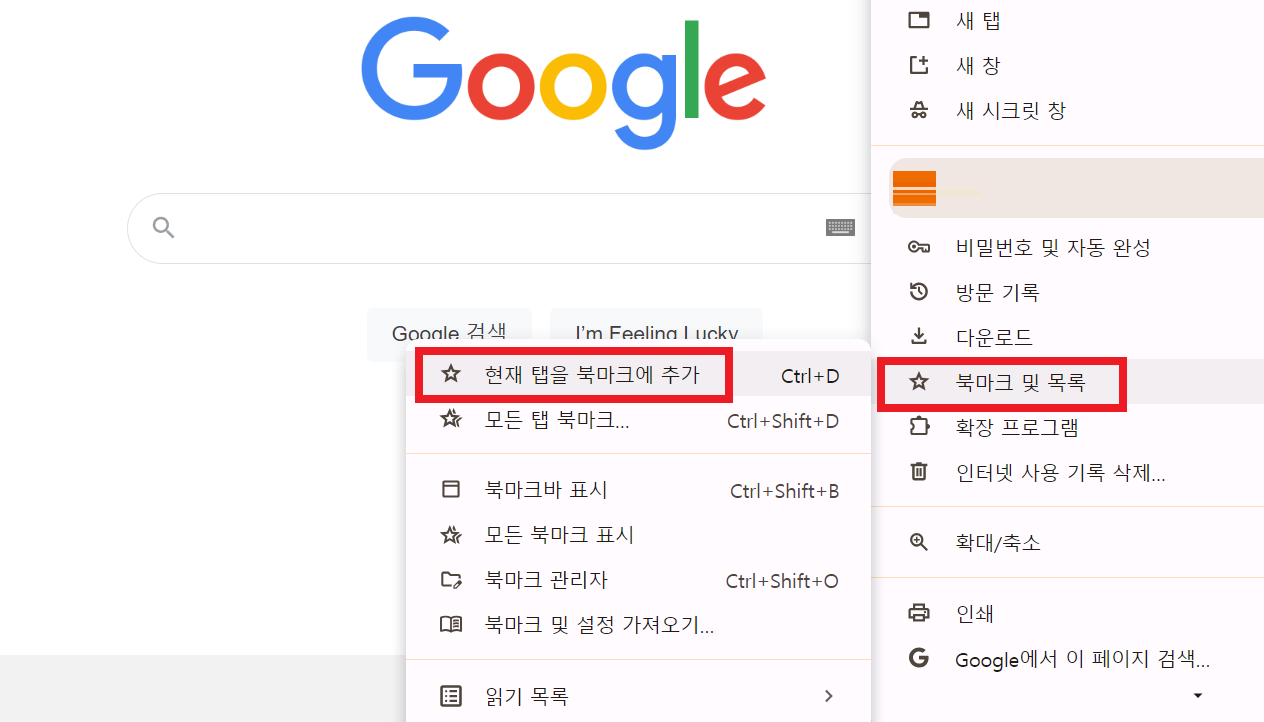
Task: Click the new window icon beside 새 창
Action: coord(918,65)
